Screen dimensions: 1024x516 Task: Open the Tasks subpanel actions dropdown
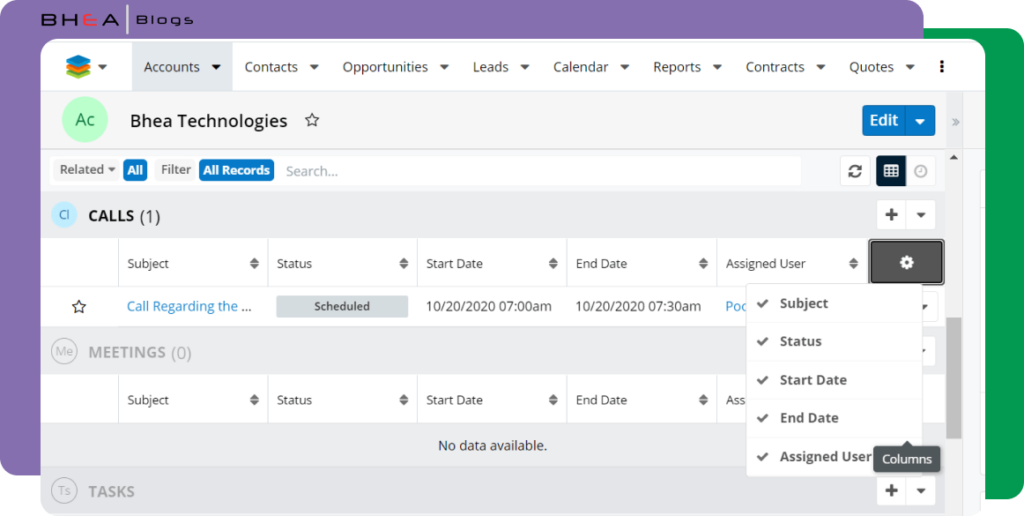tap(921, 491)
